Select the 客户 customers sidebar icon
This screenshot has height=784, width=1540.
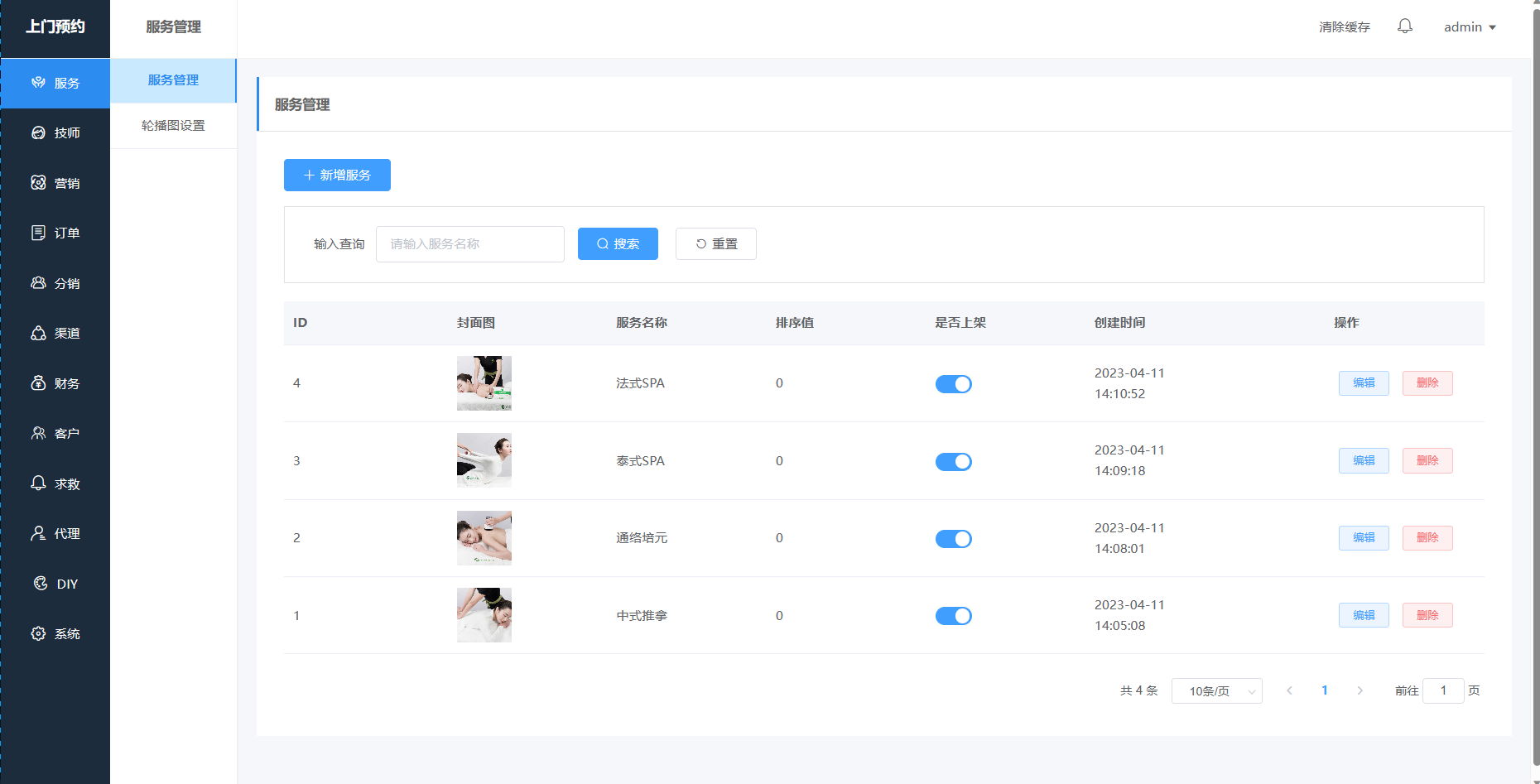[x=38, y=434]
